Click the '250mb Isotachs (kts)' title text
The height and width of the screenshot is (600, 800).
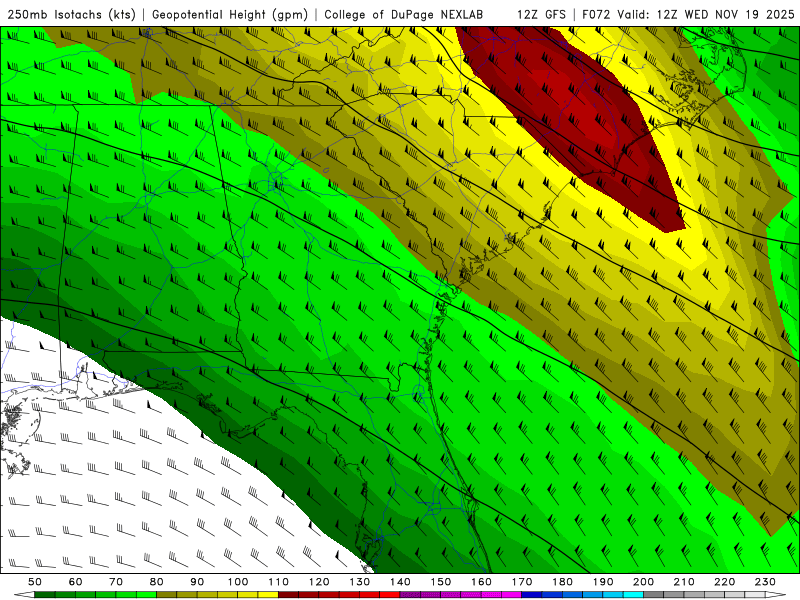pos(71,15)
